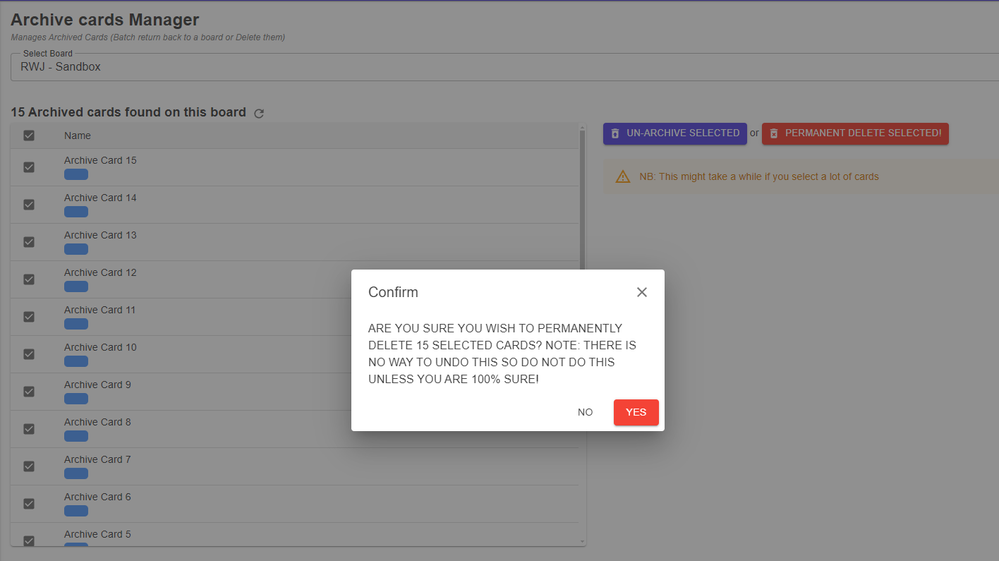Select the Archive Card 10 name text

(x=100, y=348)
